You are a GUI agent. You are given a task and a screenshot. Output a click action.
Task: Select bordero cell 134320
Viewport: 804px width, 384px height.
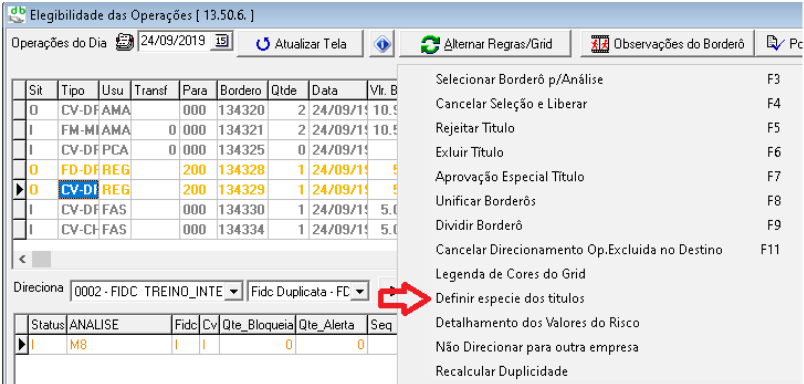(x=242, y=110)
